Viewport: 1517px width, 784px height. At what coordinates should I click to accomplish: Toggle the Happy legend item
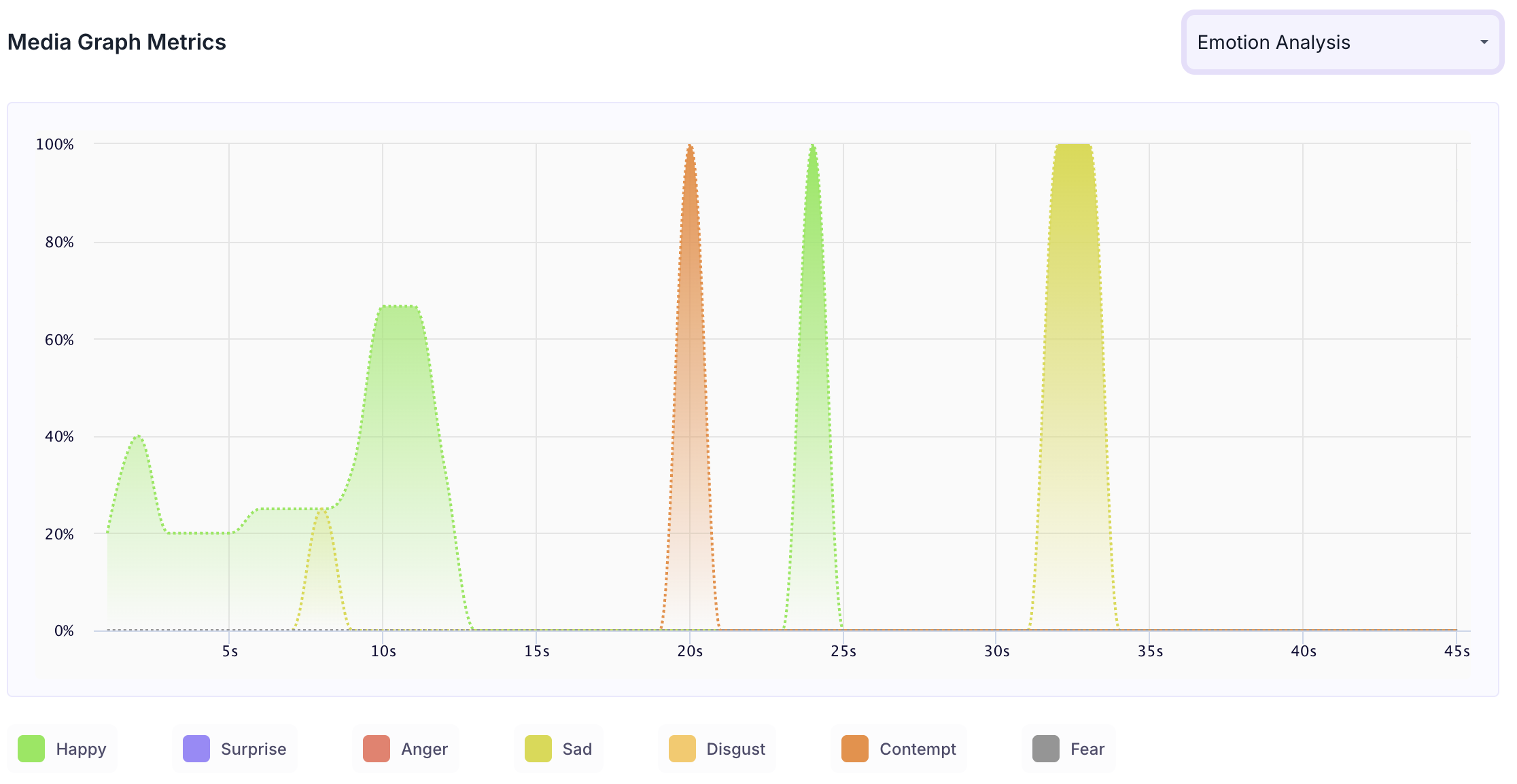[63, 749]
